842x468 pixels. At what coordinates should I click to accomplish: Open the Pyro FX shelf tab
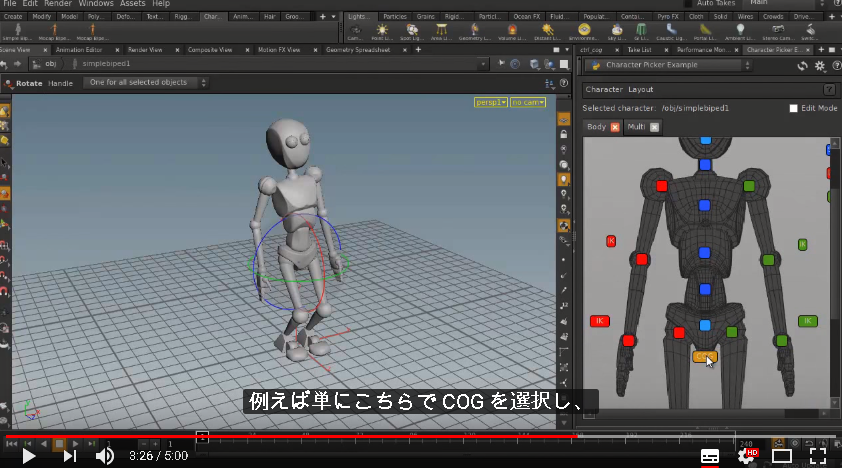tap(668, 17)
